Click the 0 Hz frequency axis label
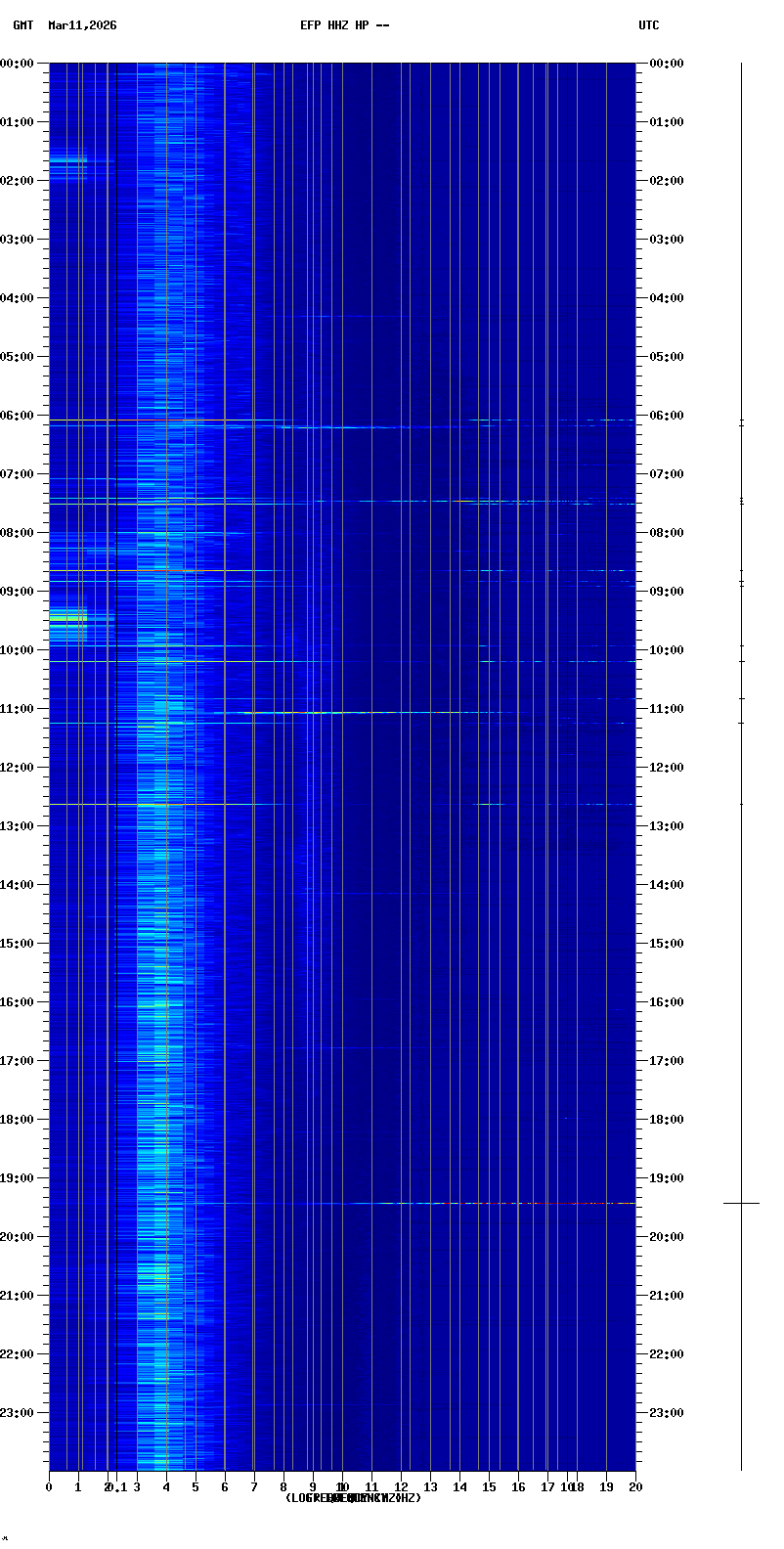The width and height of the screenshot is (784, 1549). click(x=49, y=1487)
